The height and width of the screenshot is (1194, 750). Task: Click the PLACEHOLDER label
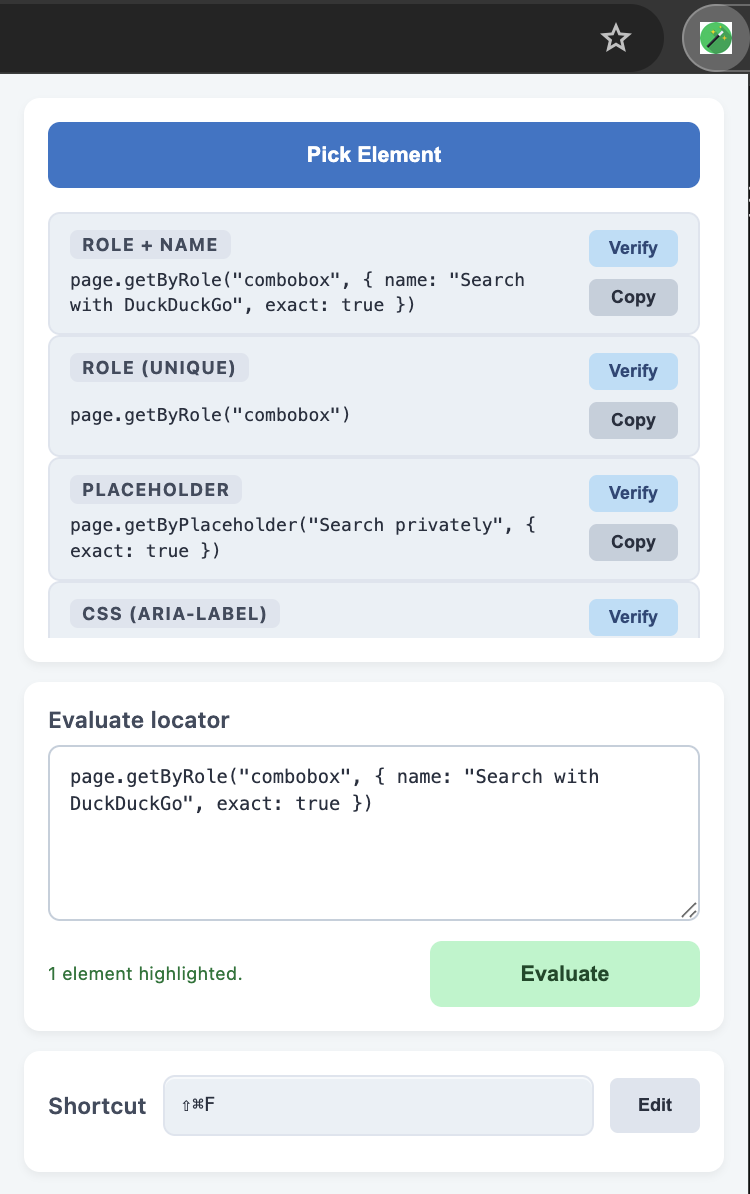(155, 490)
